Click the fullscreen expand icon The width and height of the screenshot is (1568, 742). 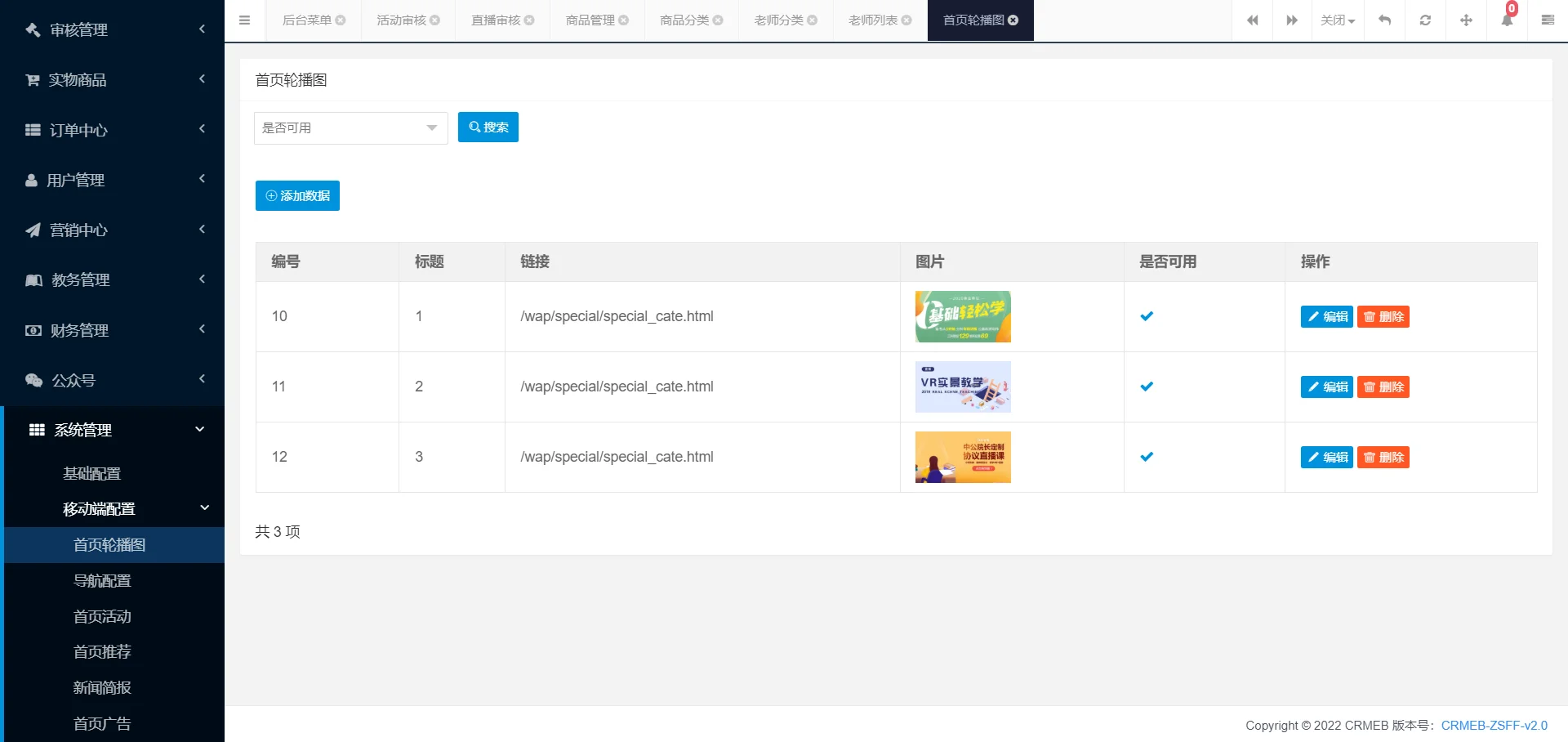pos(1466,20)
